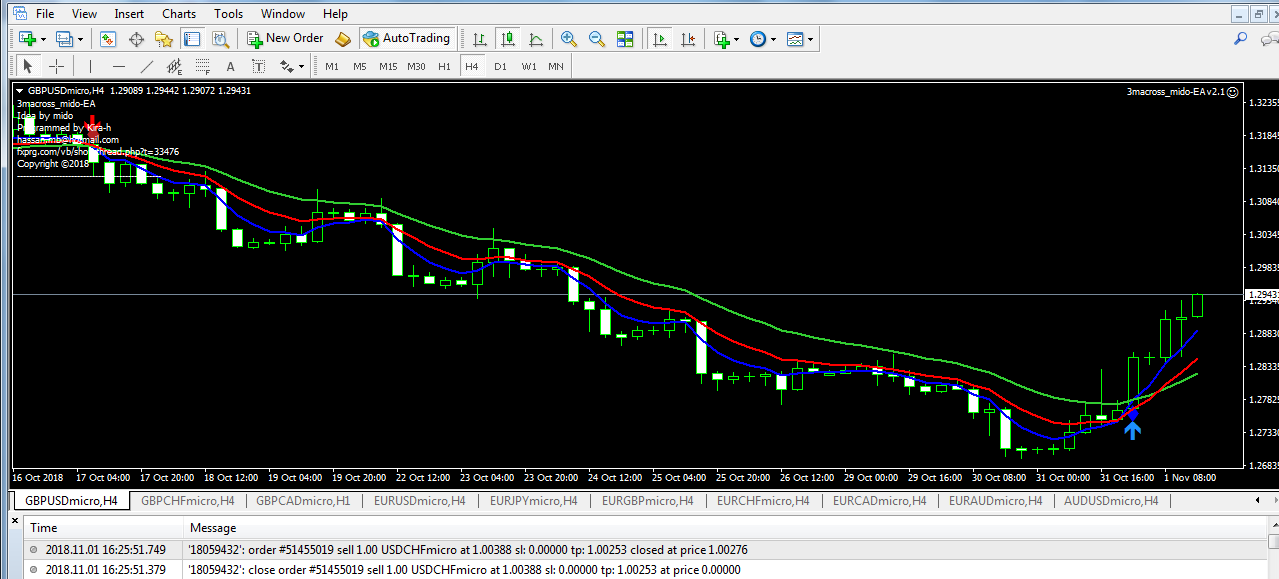Screen dimensions: 1279x579
Task: Toggle chart auto scroll
Action: [x=659, y=39]
